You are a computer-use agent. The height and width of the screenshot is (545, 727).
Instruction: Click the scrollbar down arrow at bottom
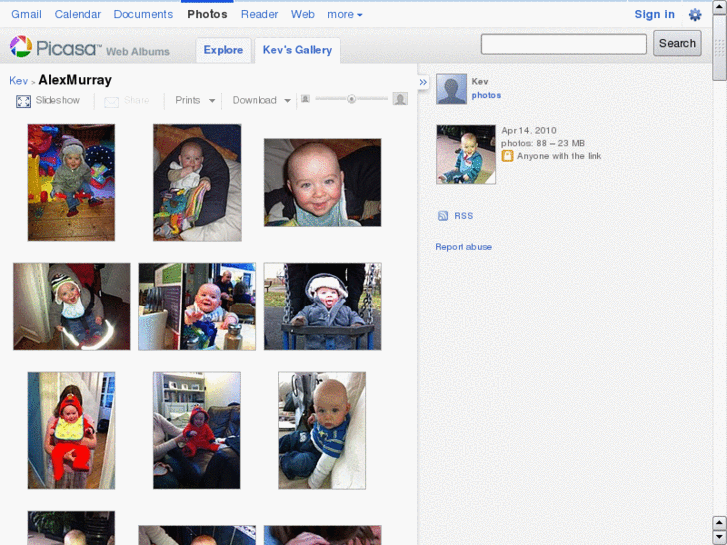coord(719,536)
